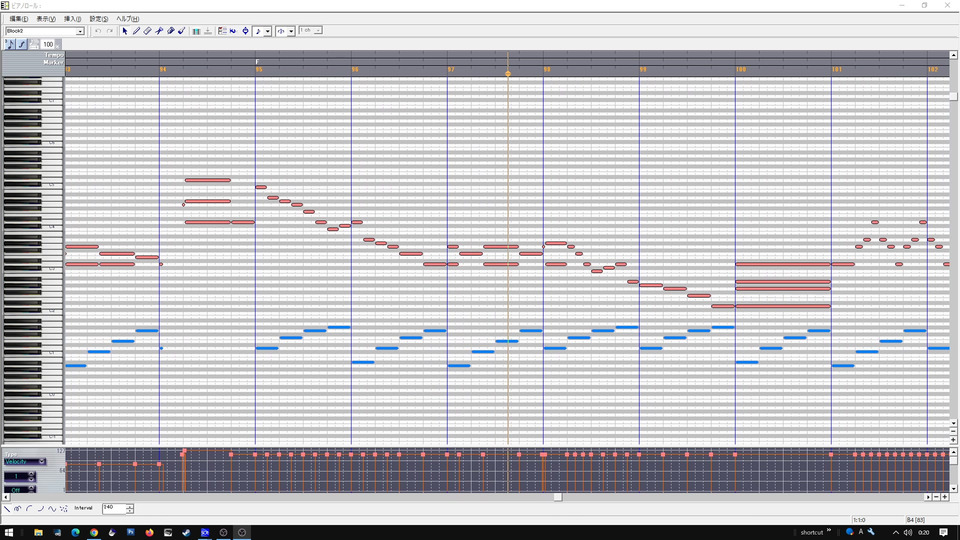This screenshot has height=540, width=960.
Task: Click the Interval 240 input field
Action: pos(114,508)
